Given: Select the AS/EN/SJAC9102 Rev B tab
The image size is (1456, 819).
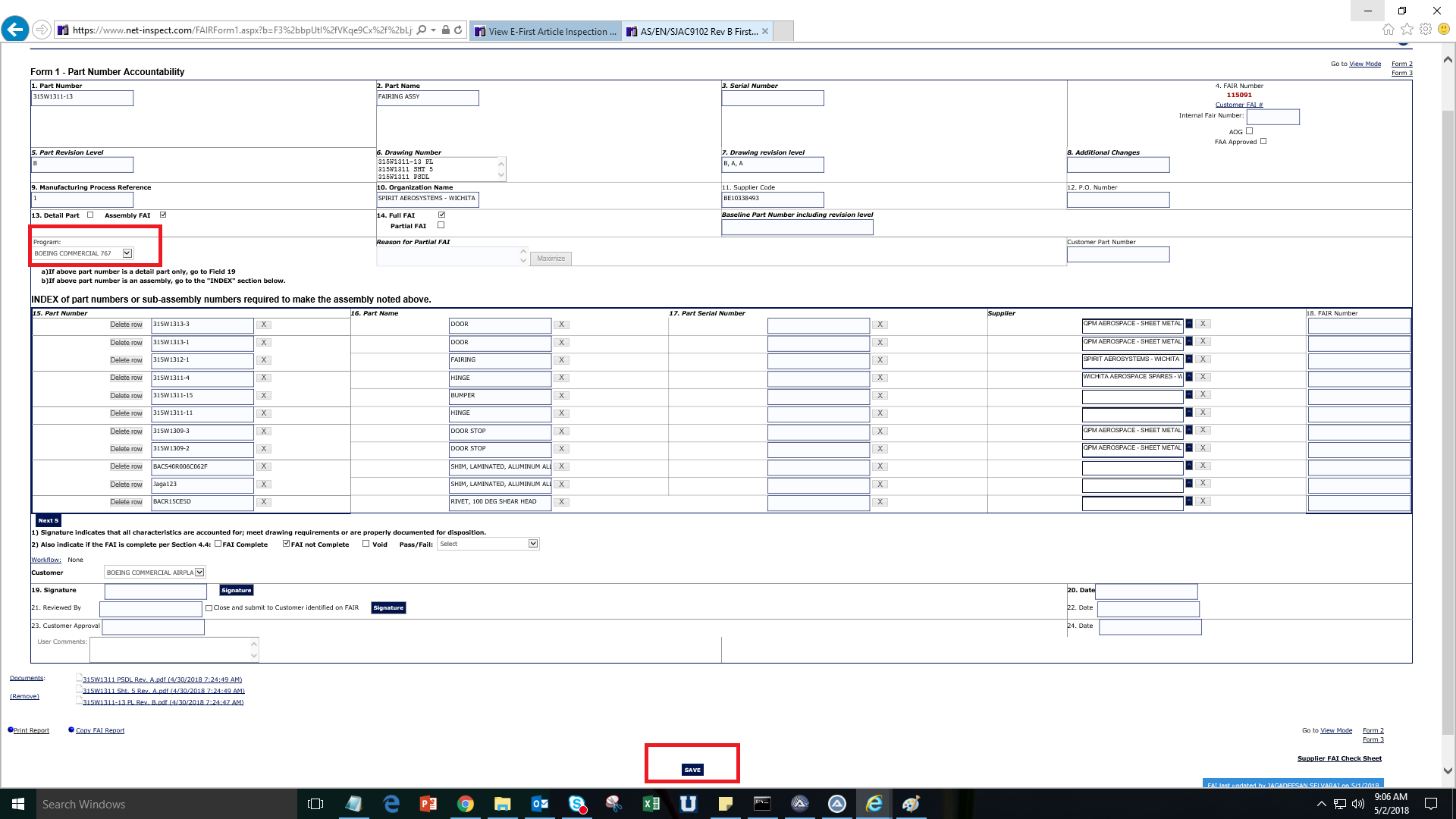Looking at the screenshot, I should tap(694, 31).
